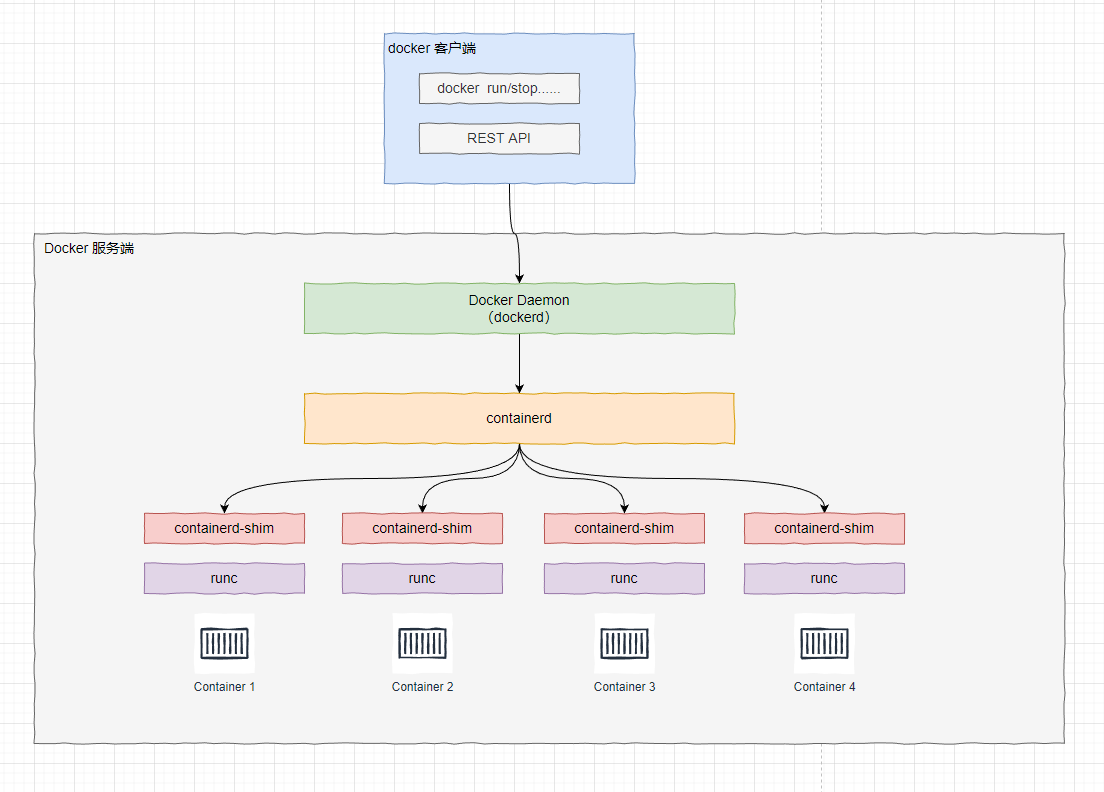Screen dimensions: 1104x792
Task: Click the first containerd-shim box
Action: (224, 528)
